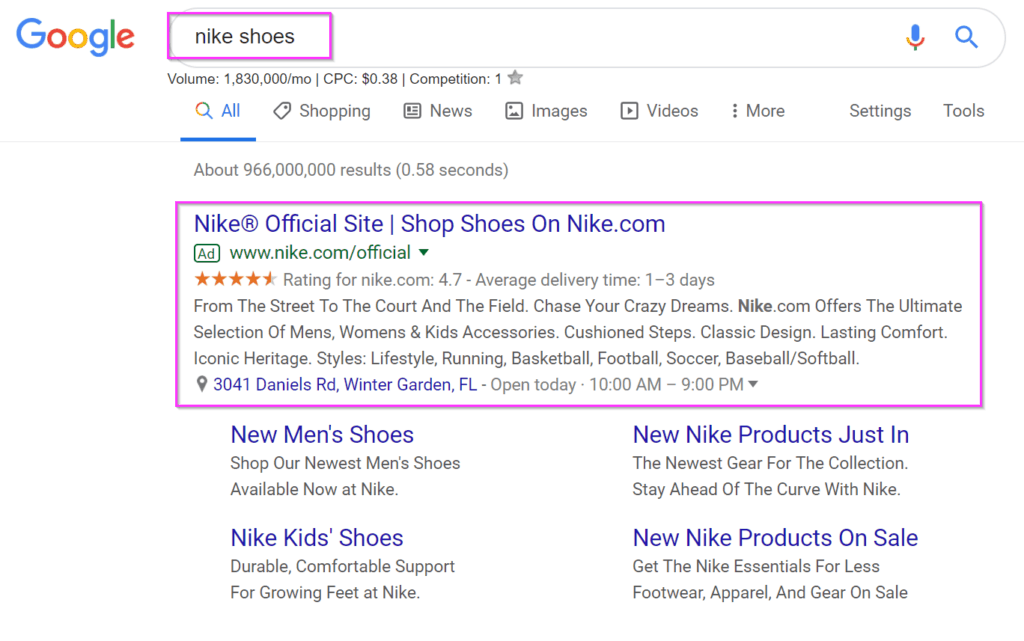Click the map pin icon before the address
The image size is (1024, 641).
point(202,384)
